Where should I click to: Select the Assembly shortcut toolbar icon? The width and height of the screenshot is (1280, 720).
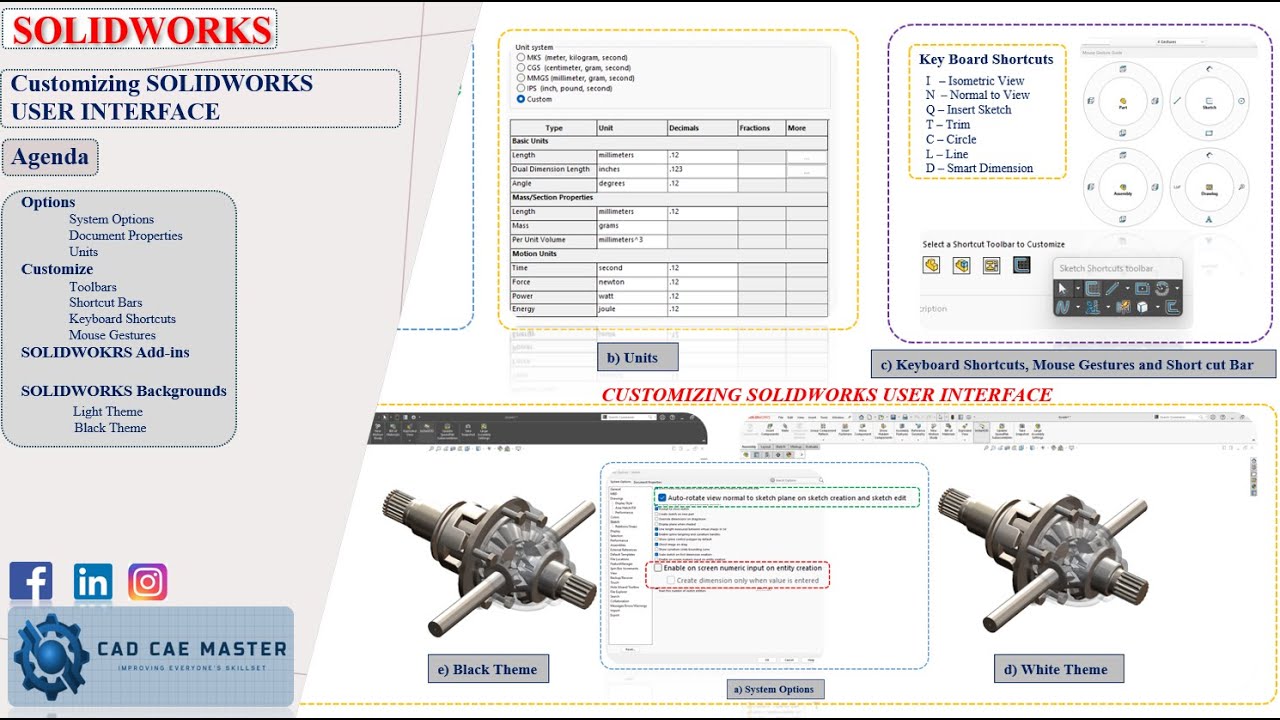pyautogui.click(x=962, y=265)
